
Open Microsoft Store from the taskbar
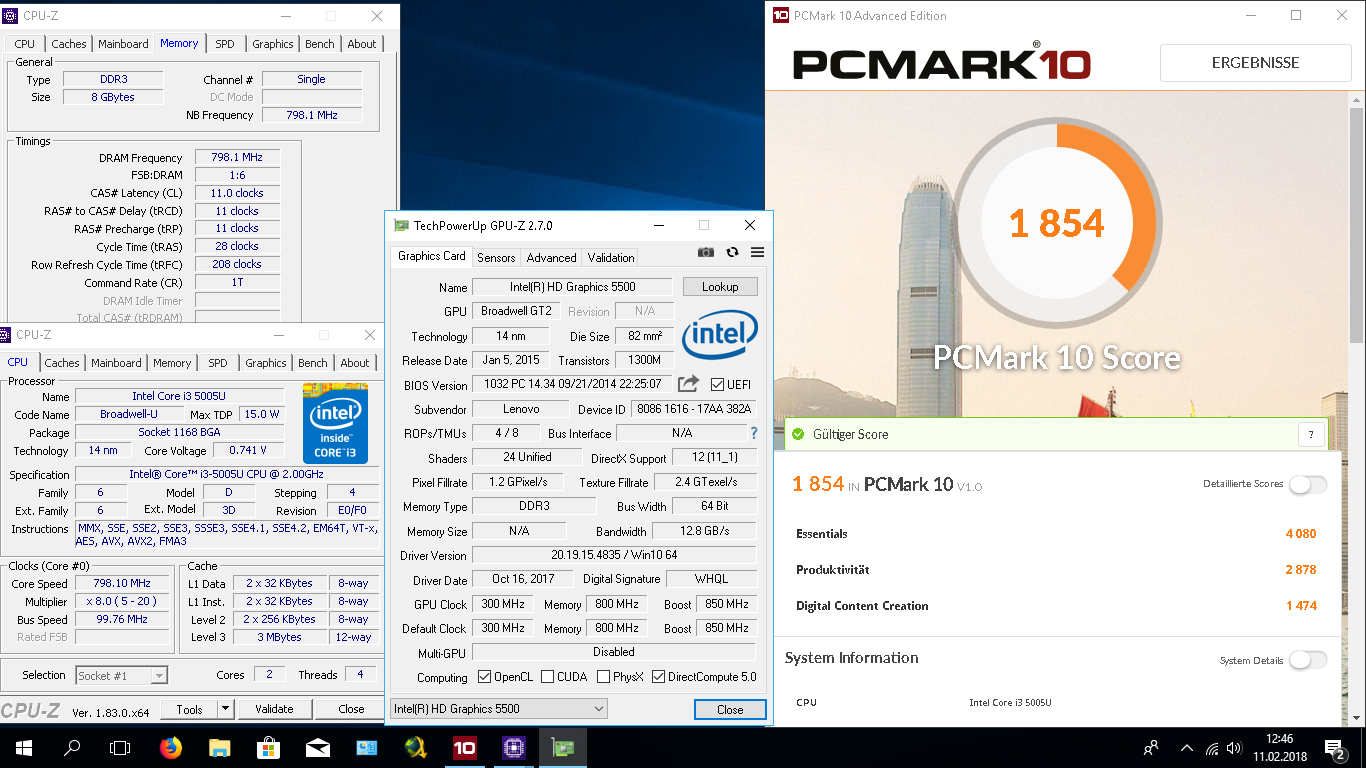(269, 747)
